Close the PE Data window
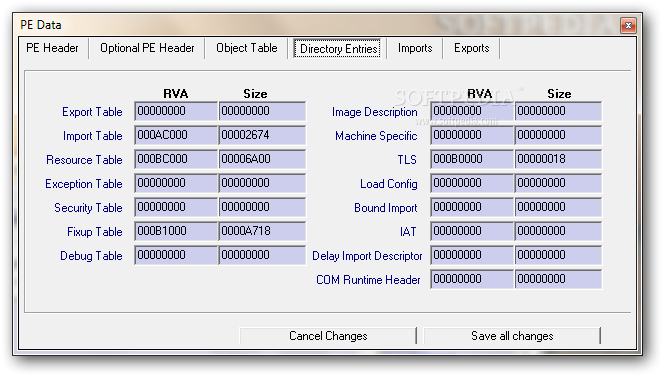The height and width of the screenshot is (376, 663). click(x=628, y=25)
